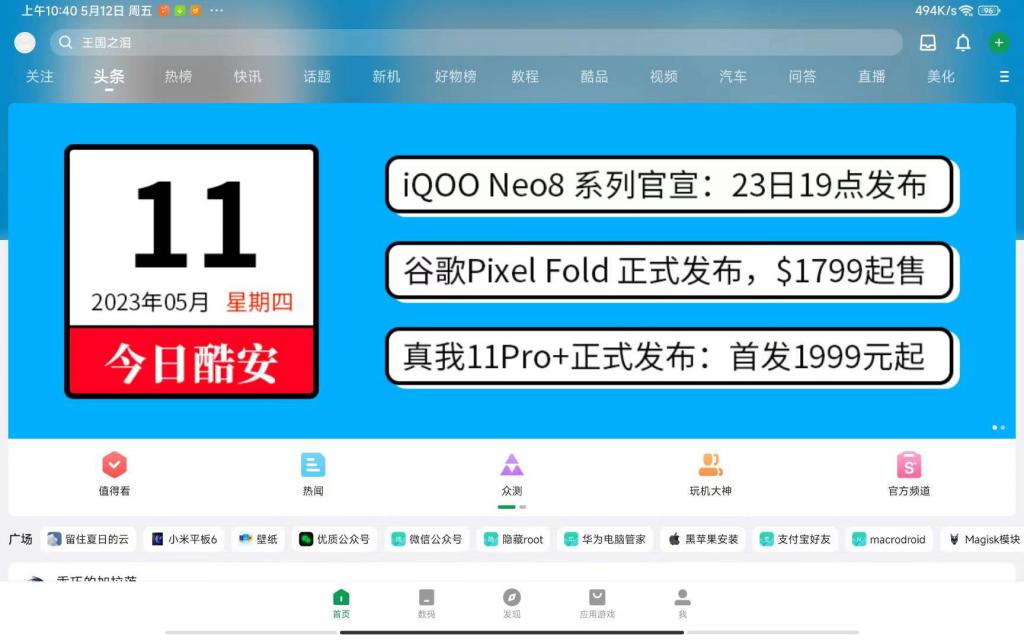Open the iQOO Neo8 系列官宣 headline
The width and height of the screenshot is (1024, 640).
click(x=669, y=185)
